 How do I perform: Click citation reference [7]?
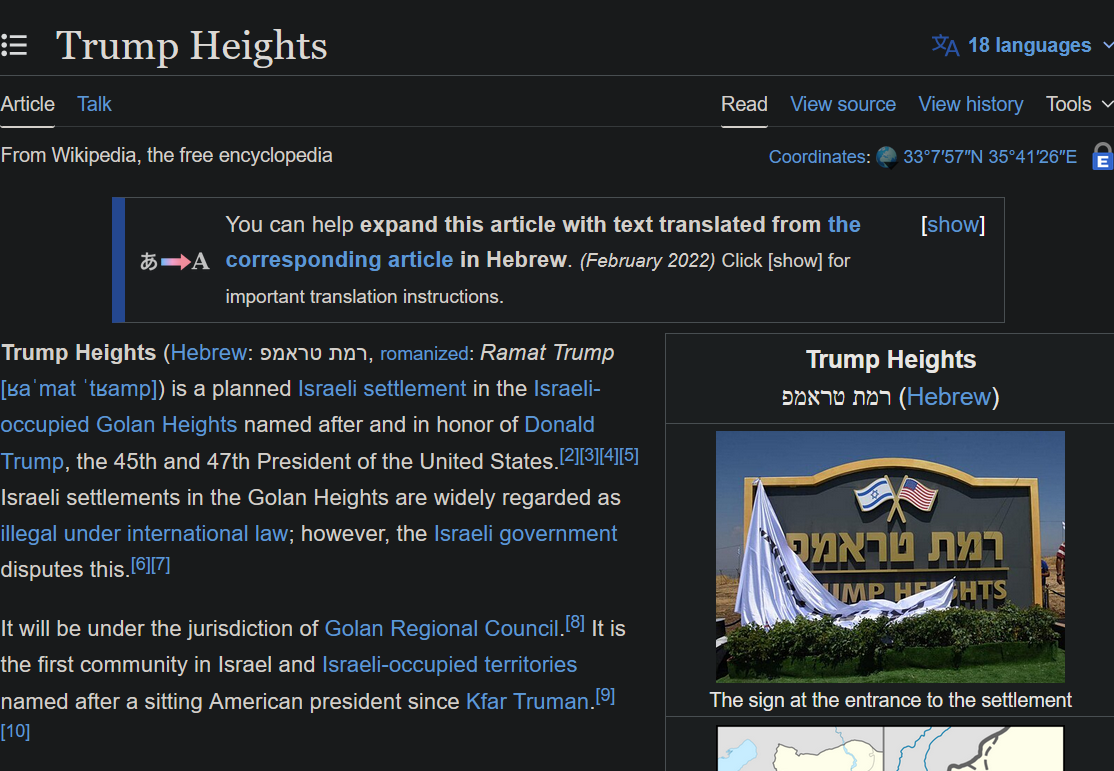tap(161, 565)
